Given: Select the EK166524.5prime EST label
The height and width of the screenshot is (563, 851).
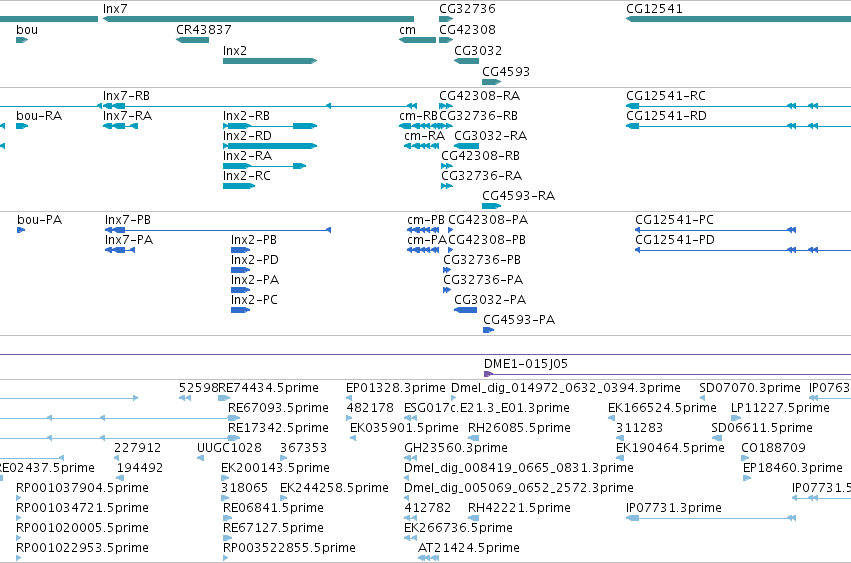Looking at the screenshot, I should point(662,408).
